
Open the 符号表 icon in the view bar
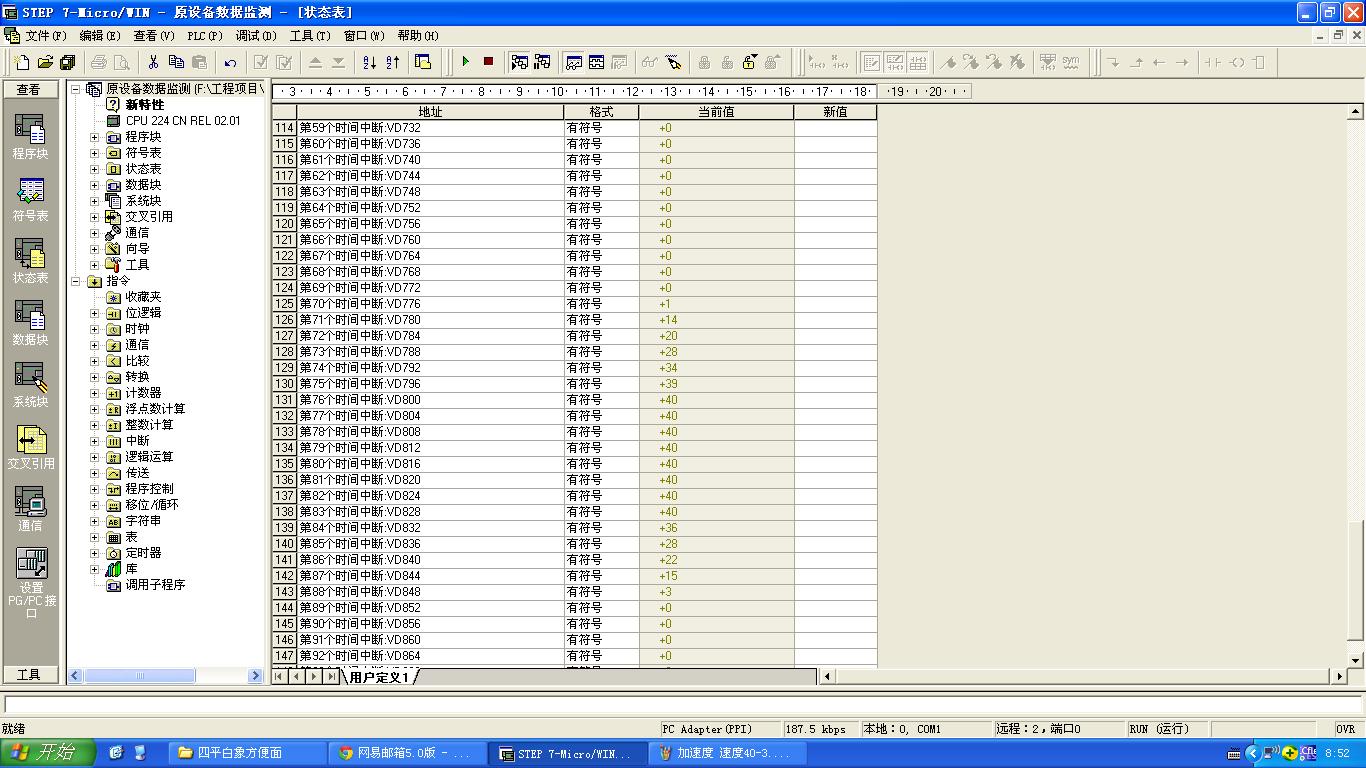(x=30, y=192)
